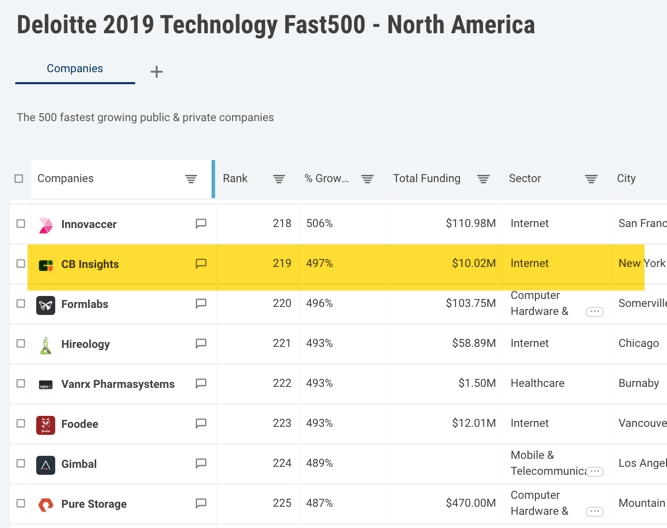Viewport: 667px width, 528px height.
Task: Open comment icon for Foodee row
Action: (201, 423)
